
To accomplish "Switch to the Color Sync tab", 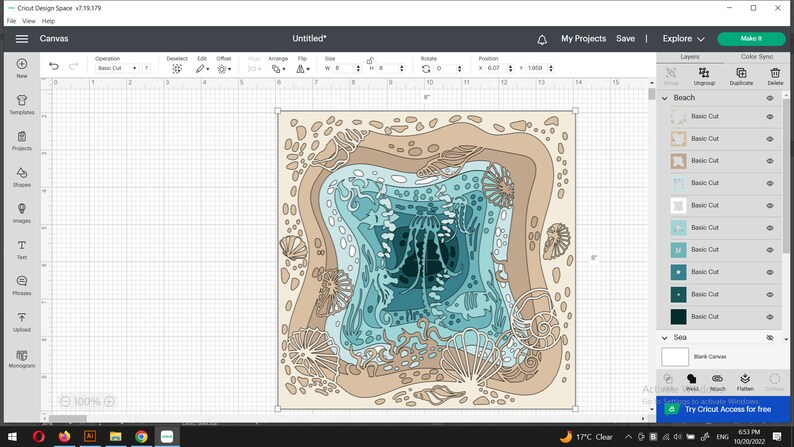I will coord(757,57).
